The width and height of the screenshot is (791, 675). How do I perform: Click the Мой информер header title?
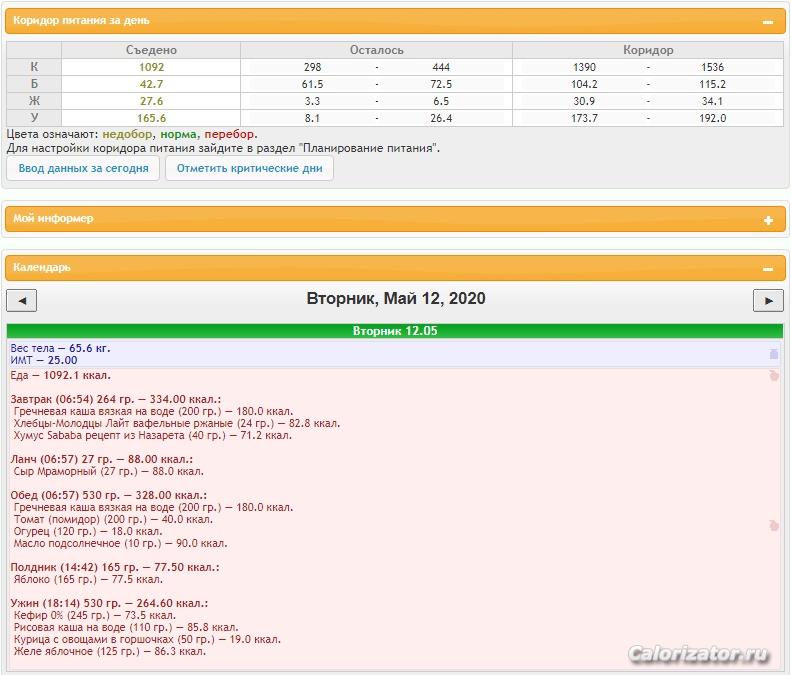[53, 218]
